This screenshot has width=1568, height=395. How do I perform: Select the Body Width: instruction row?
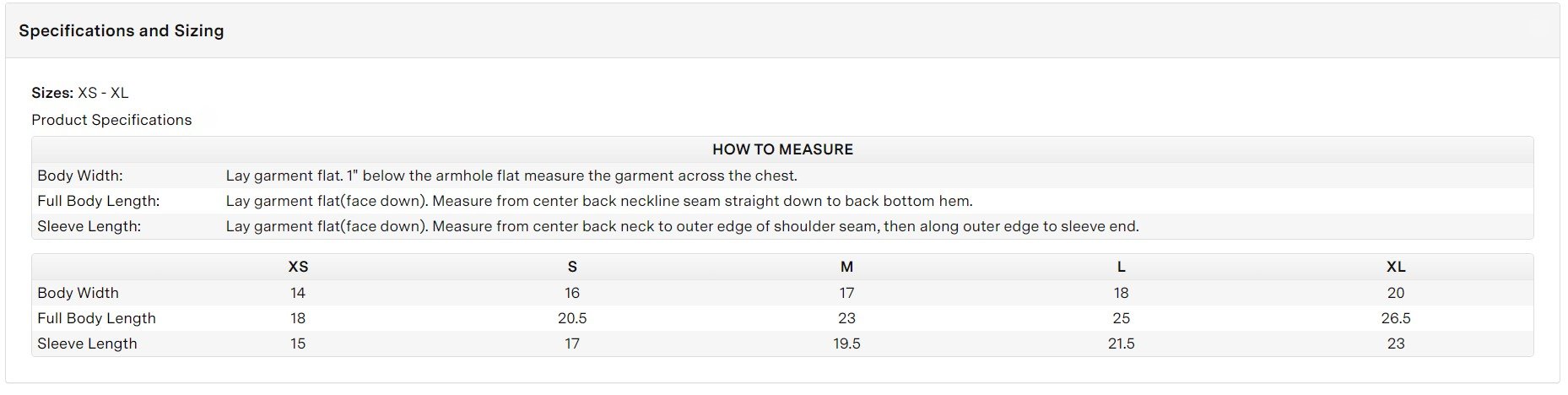782,176
